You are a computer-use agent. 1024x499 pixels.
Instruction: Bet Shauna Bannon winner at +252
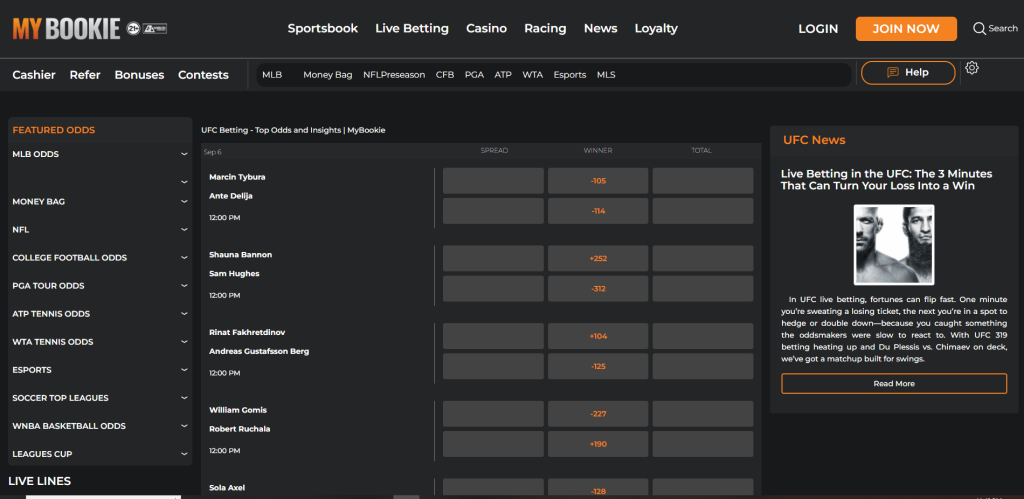tap(598, 259)
